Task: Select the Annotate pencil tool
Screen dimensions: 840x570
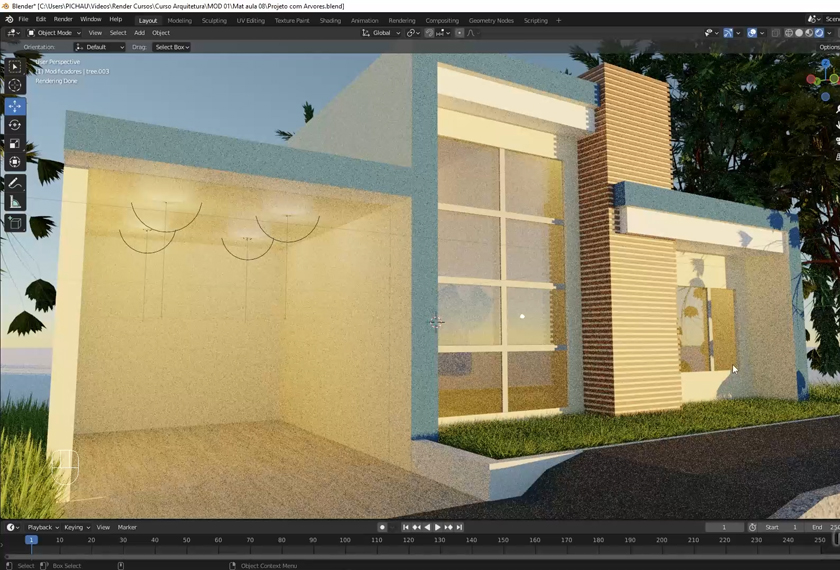Action: click(x=15, y=183)
